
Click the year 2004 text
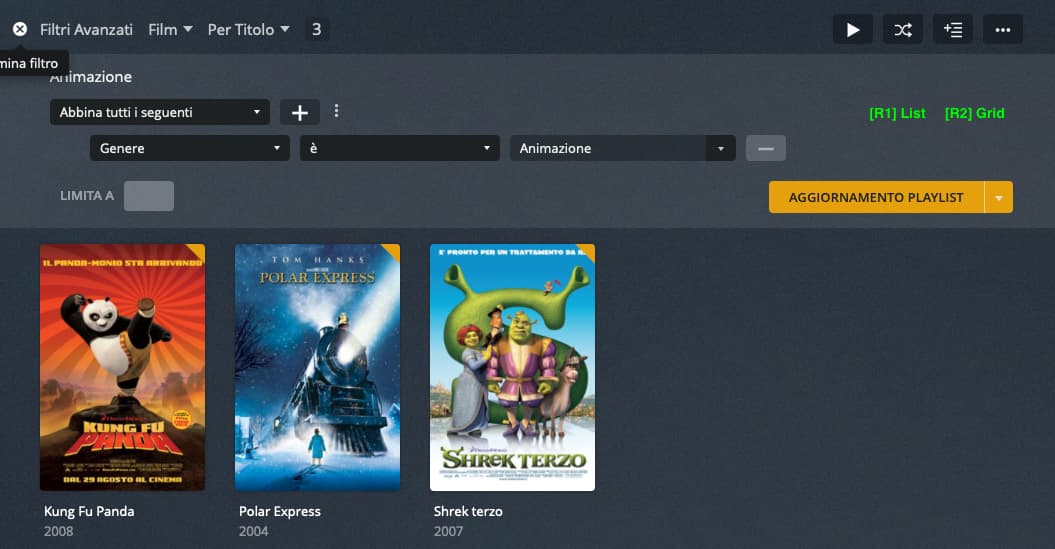(254, 532)
